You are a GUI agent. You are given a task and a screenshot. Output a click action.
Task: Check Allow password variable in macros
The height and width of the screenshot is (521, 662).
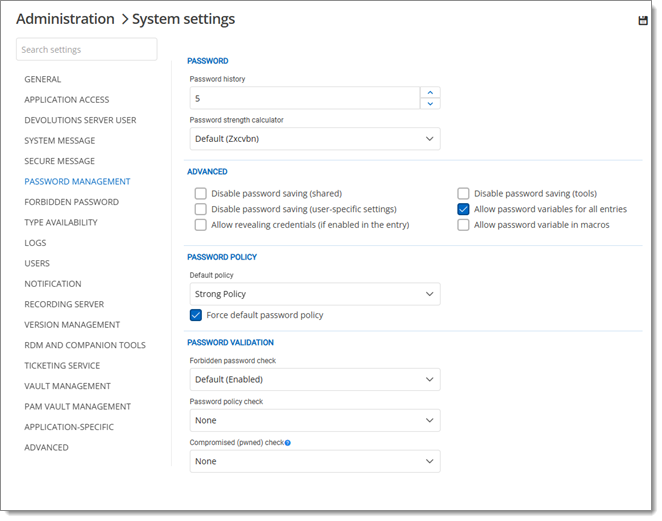[464, 225]
